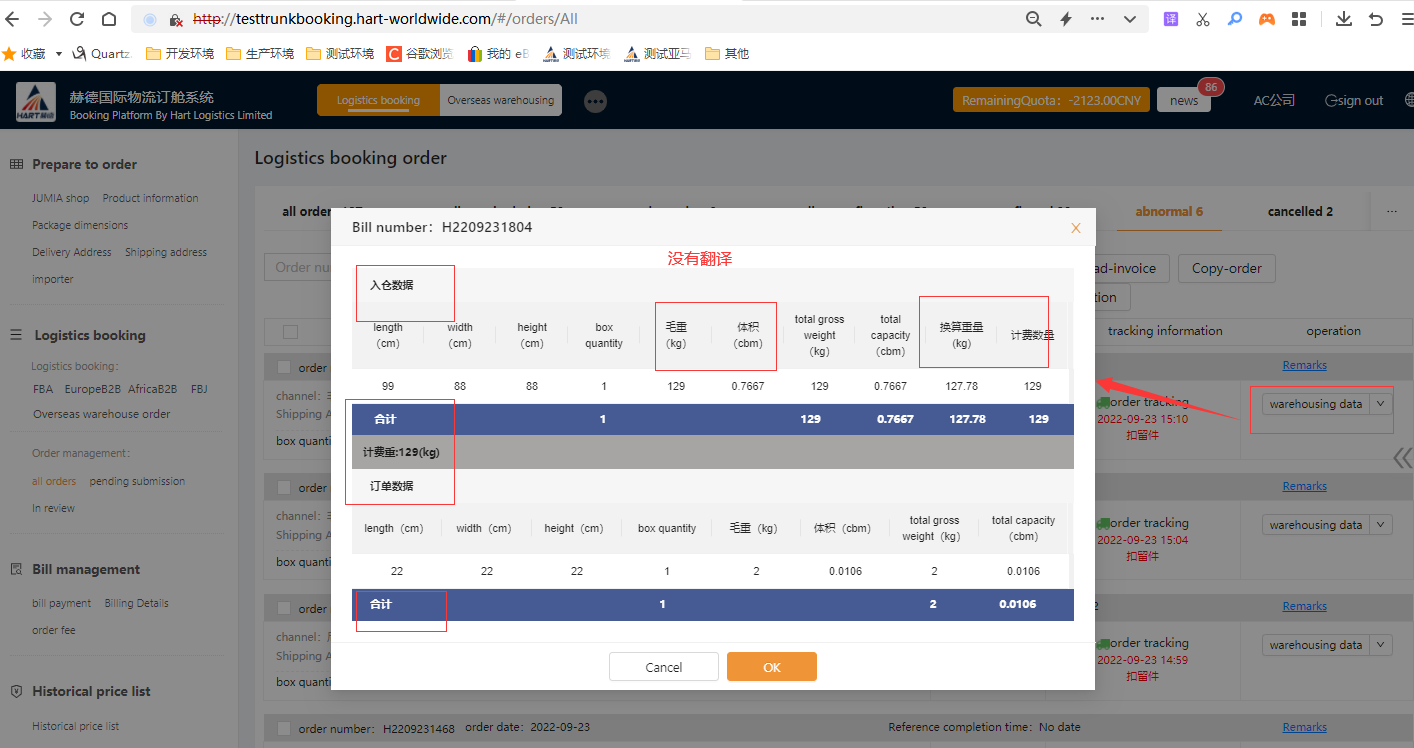Collapse the side panel with double chevron
Screen dimensions: 1414x748
coord(1403,457)
